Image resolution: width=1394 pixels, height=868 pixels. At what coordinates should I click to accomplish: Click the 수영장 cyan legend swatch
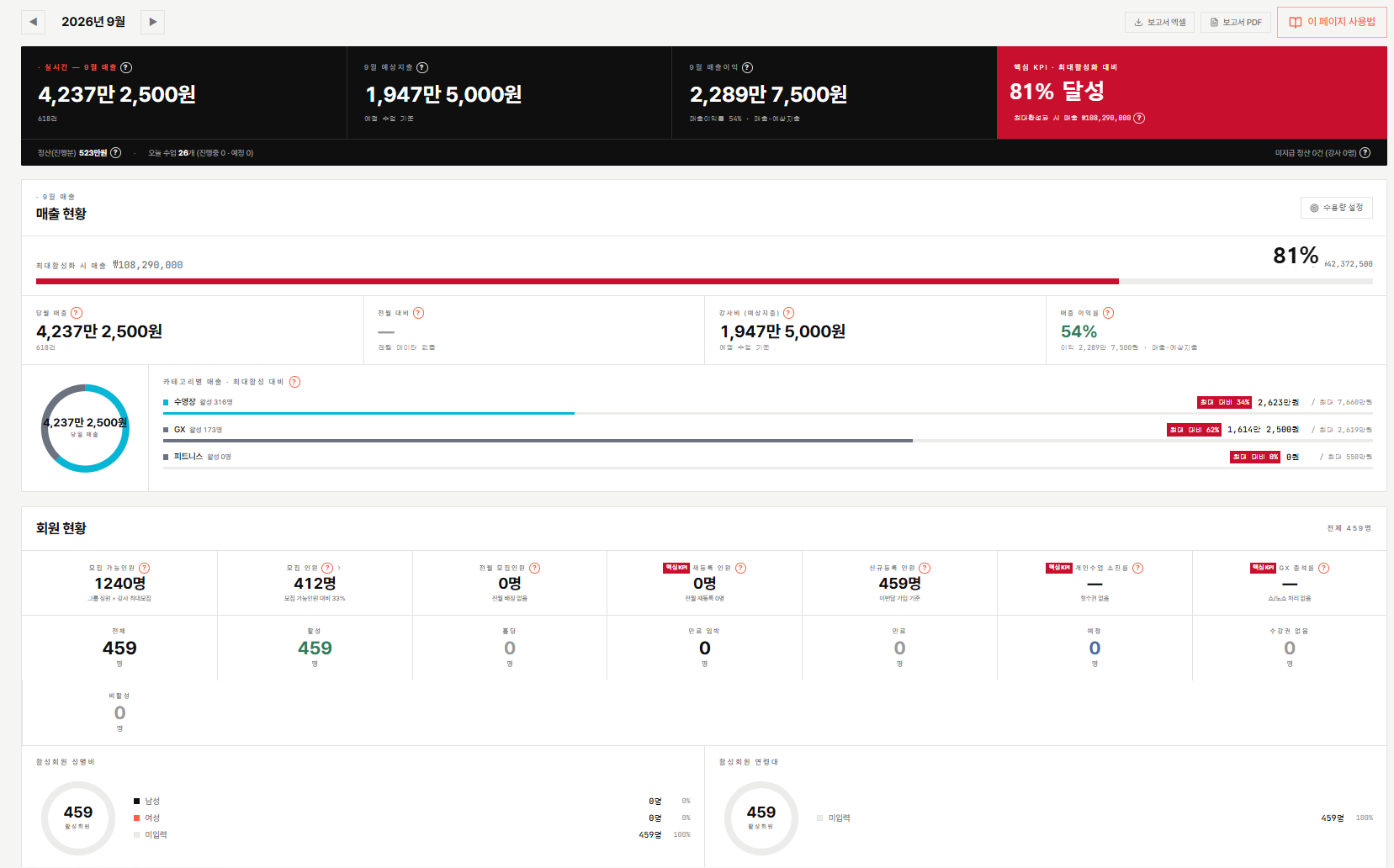click(x=166, y=402)
